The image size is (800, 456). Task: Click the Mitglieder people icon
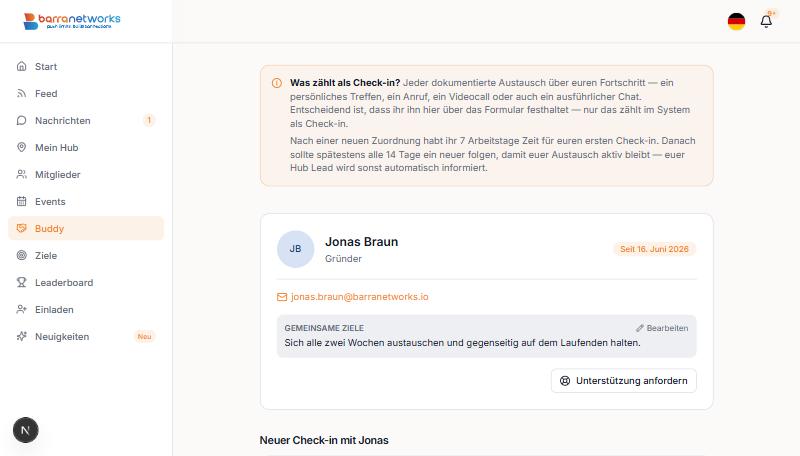[x=21, y=174]
